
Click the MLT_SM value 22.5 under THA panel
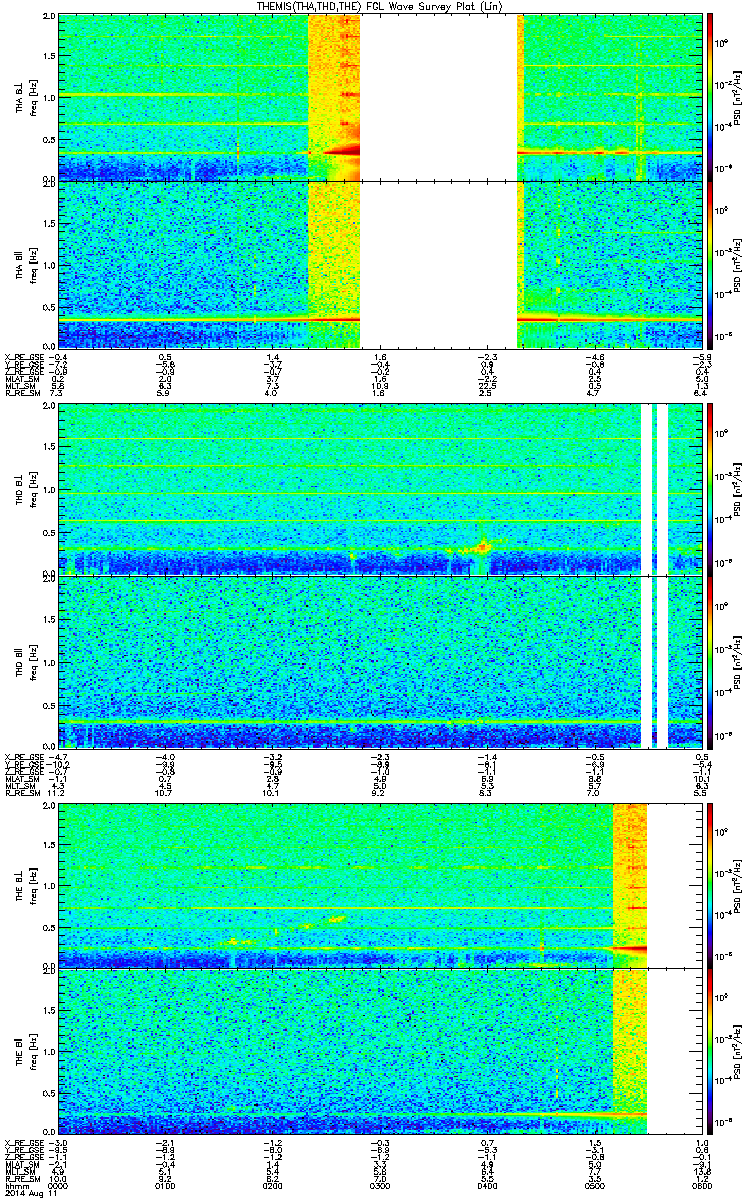pos(485,386)
